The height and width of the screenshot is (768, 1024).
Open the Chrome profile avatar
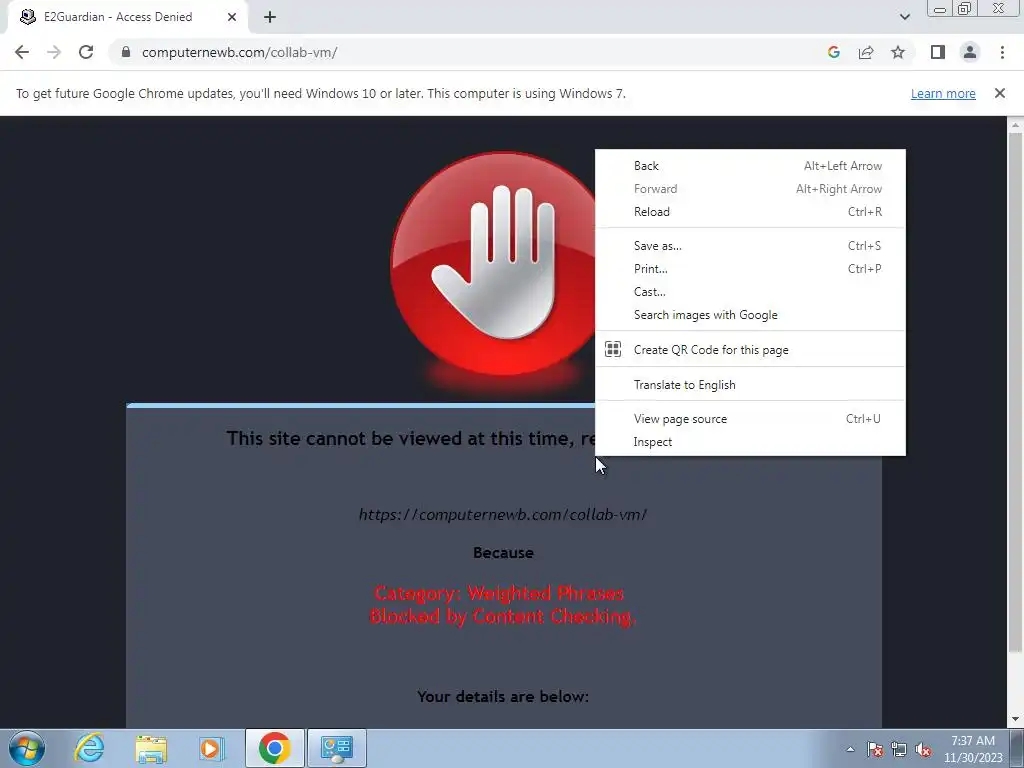click(x=970, y=52)
